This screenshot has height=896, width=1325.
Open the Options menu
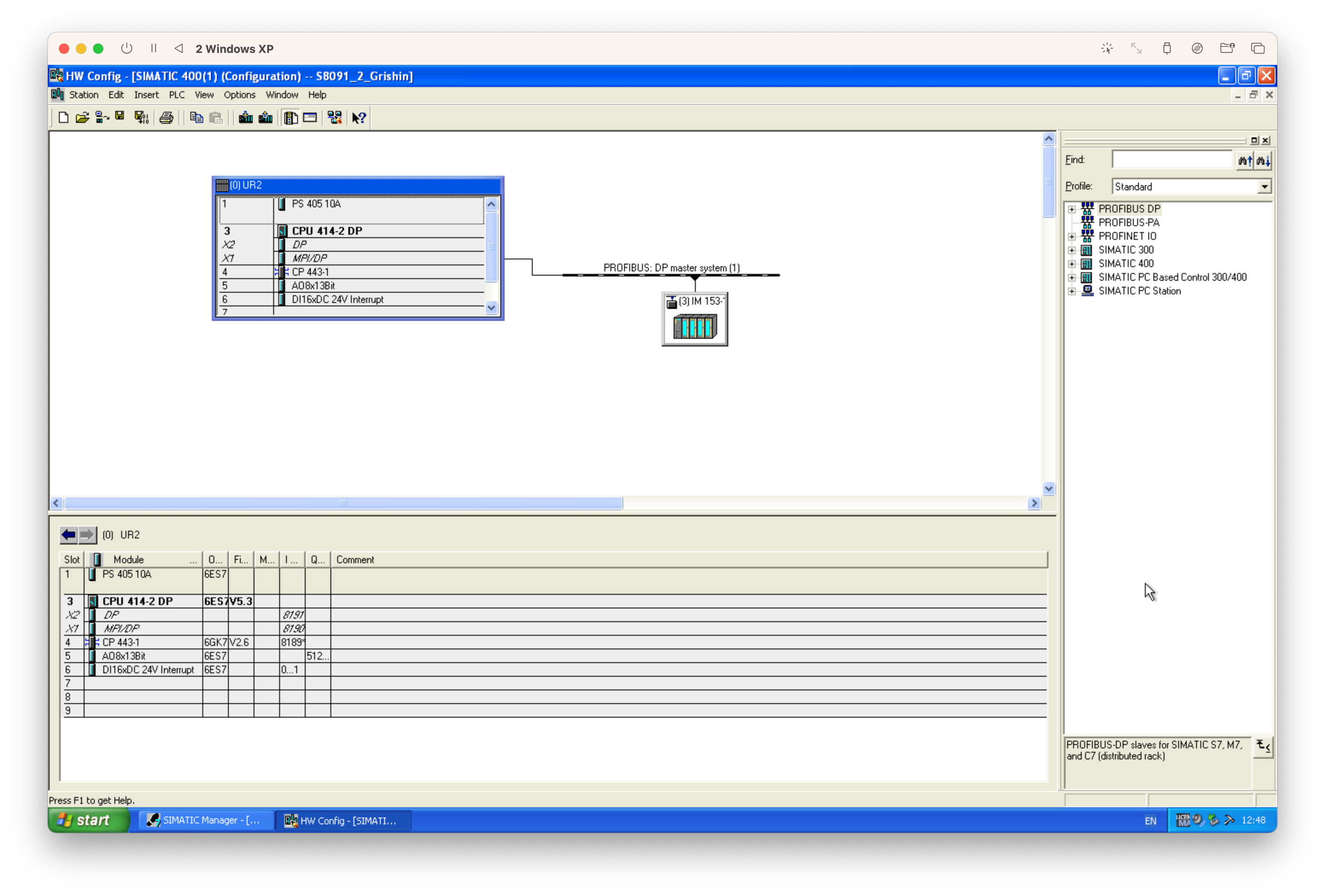(x=239, y=95)
